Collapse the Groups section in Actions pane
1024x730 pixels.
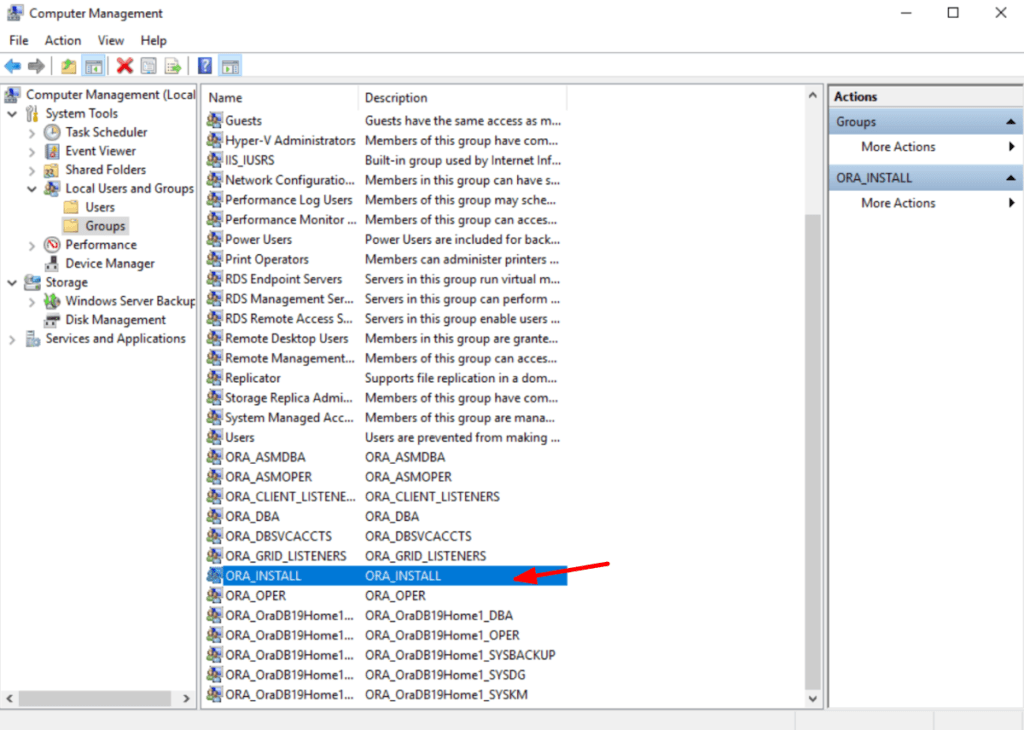(1010, 122)
